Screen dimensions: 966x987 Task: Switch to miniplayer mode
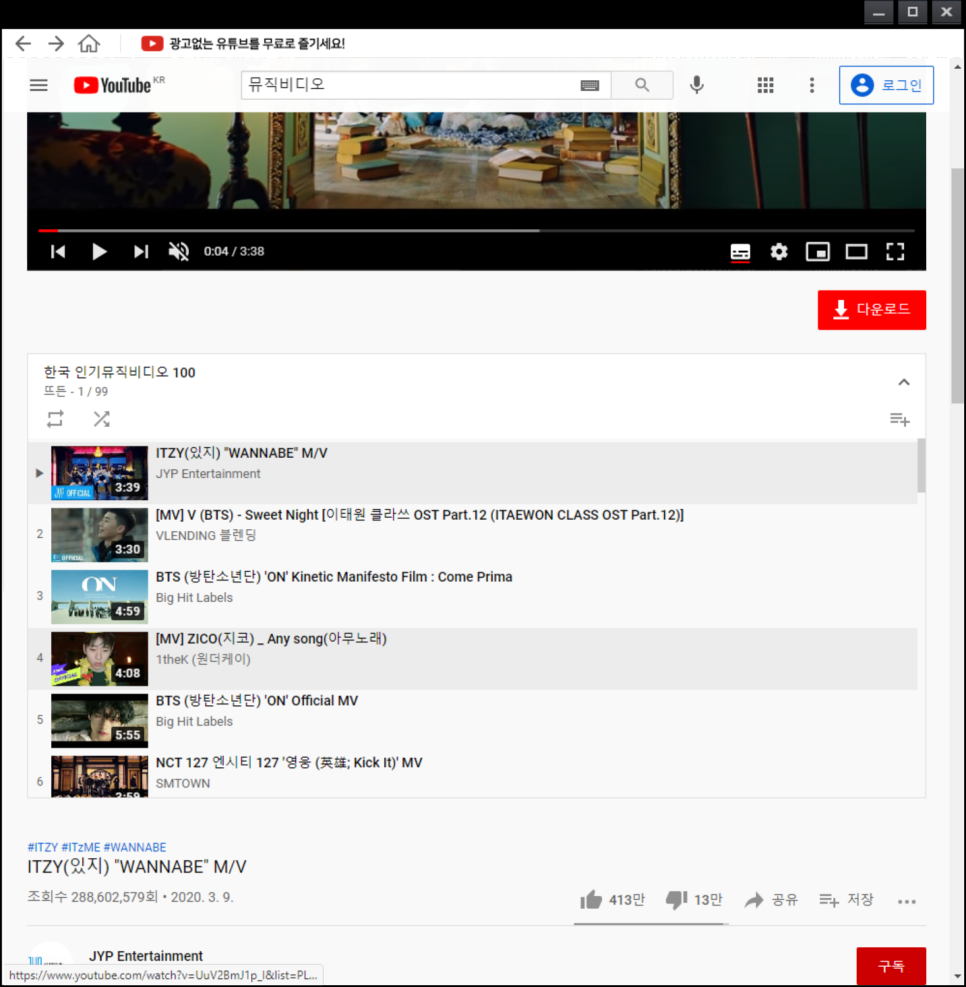pos(817,252)
